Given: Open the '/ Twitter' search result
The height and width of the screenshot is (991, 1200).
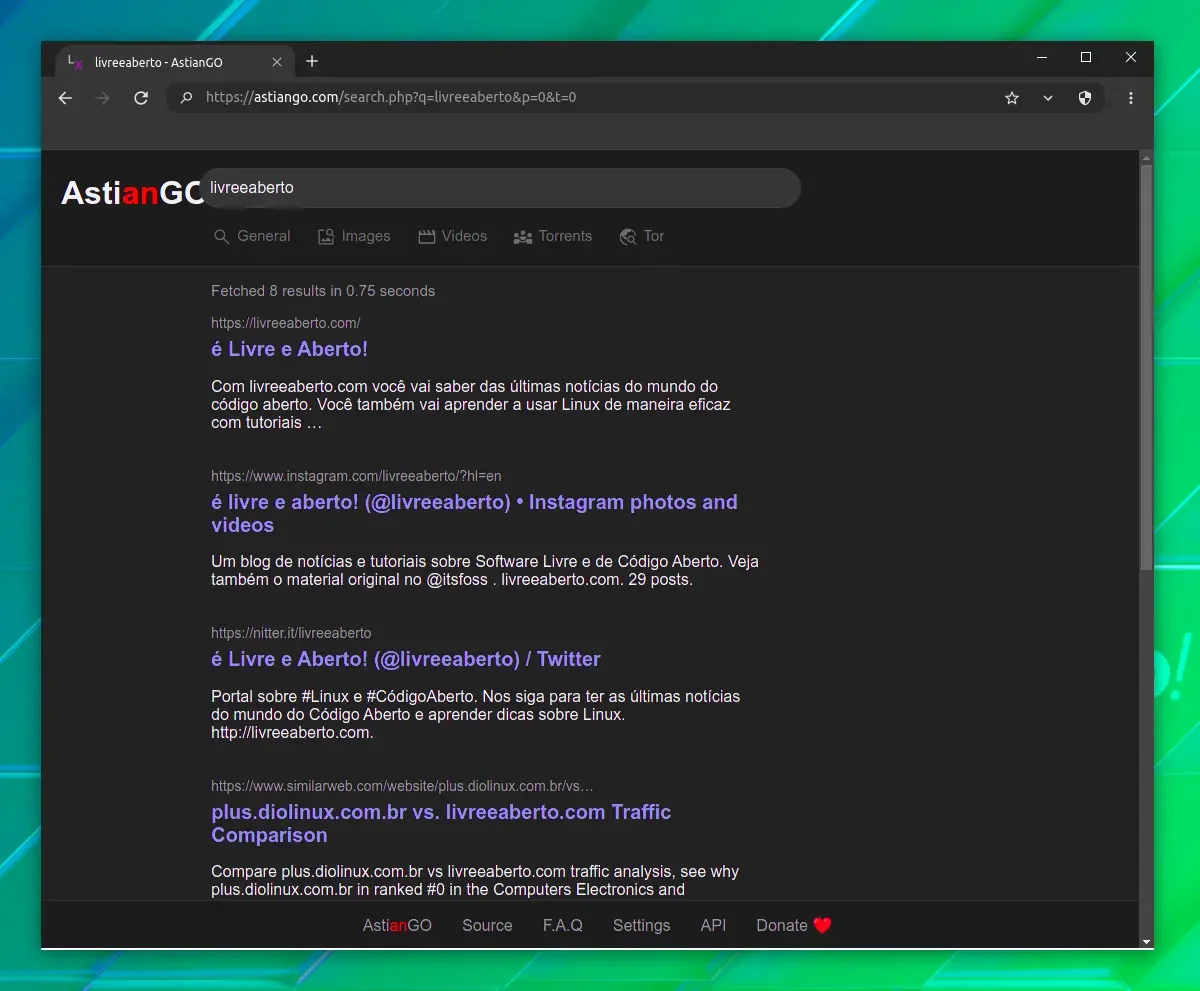Looking at the screenshot, I should pyautogui.click(x=406, y=659).
